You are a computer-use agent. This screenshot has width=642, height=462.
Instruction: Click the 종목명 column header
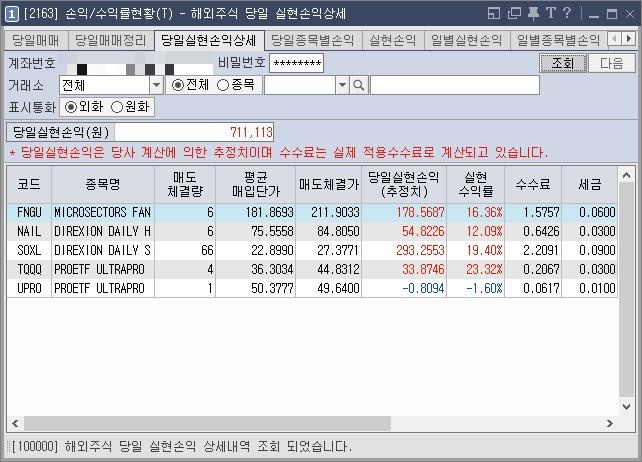pos(103,184)
